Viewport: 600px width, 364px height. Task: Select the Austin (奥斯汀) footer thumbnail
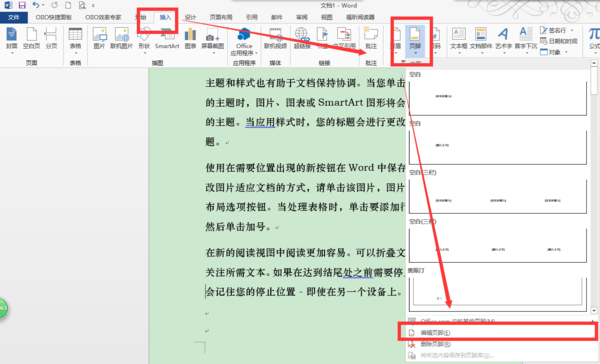[497, 294]
